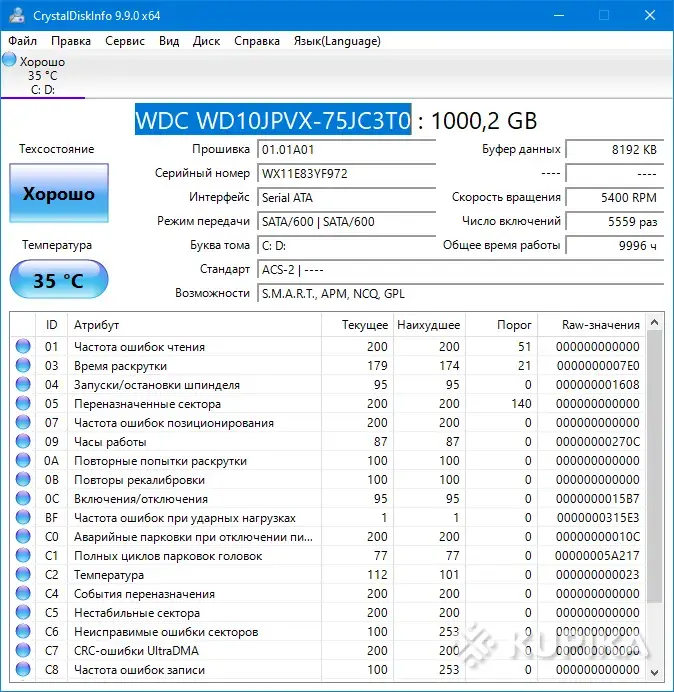This screenshot has height=692, width=674.
Task: Click the firmware field 01.01A01
Action: tap(346, 150)
